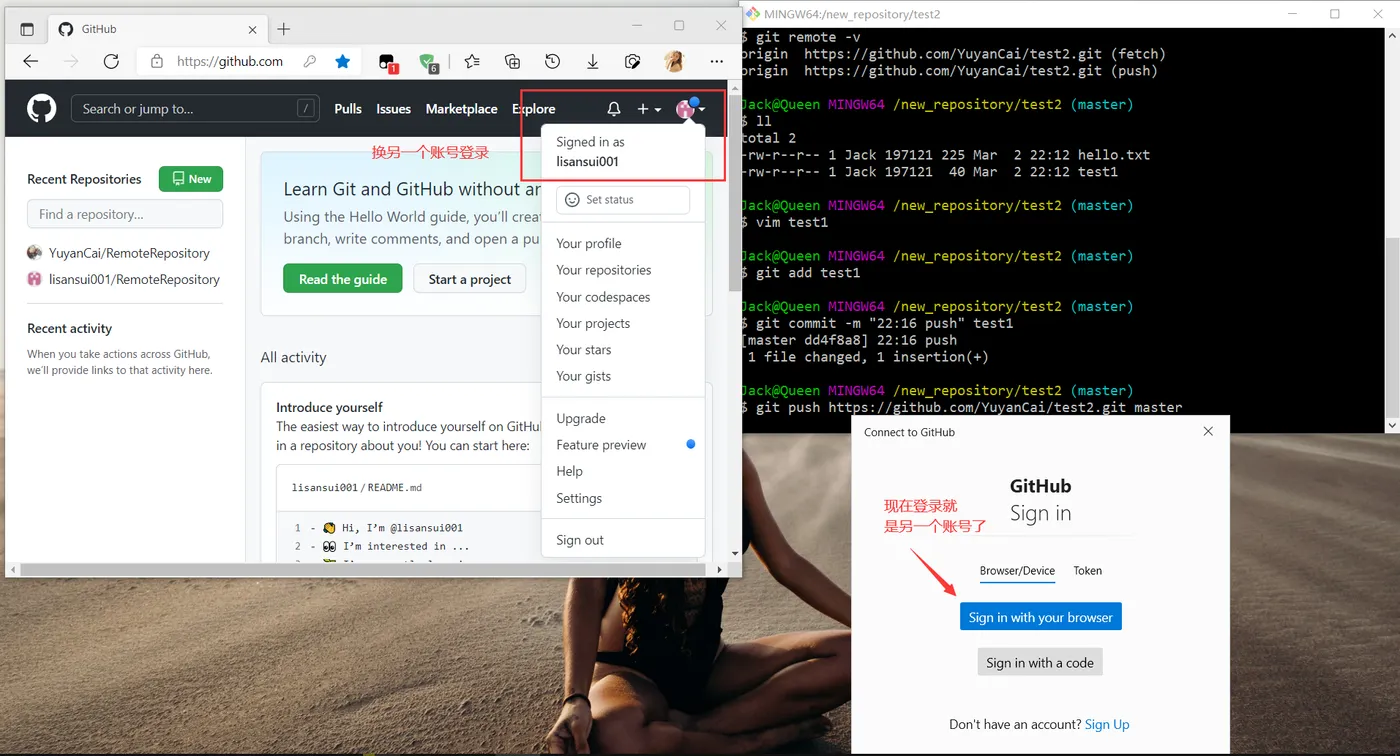Click the All activity heading
This screenshot has width=1400, height=756.
point(293,357)
